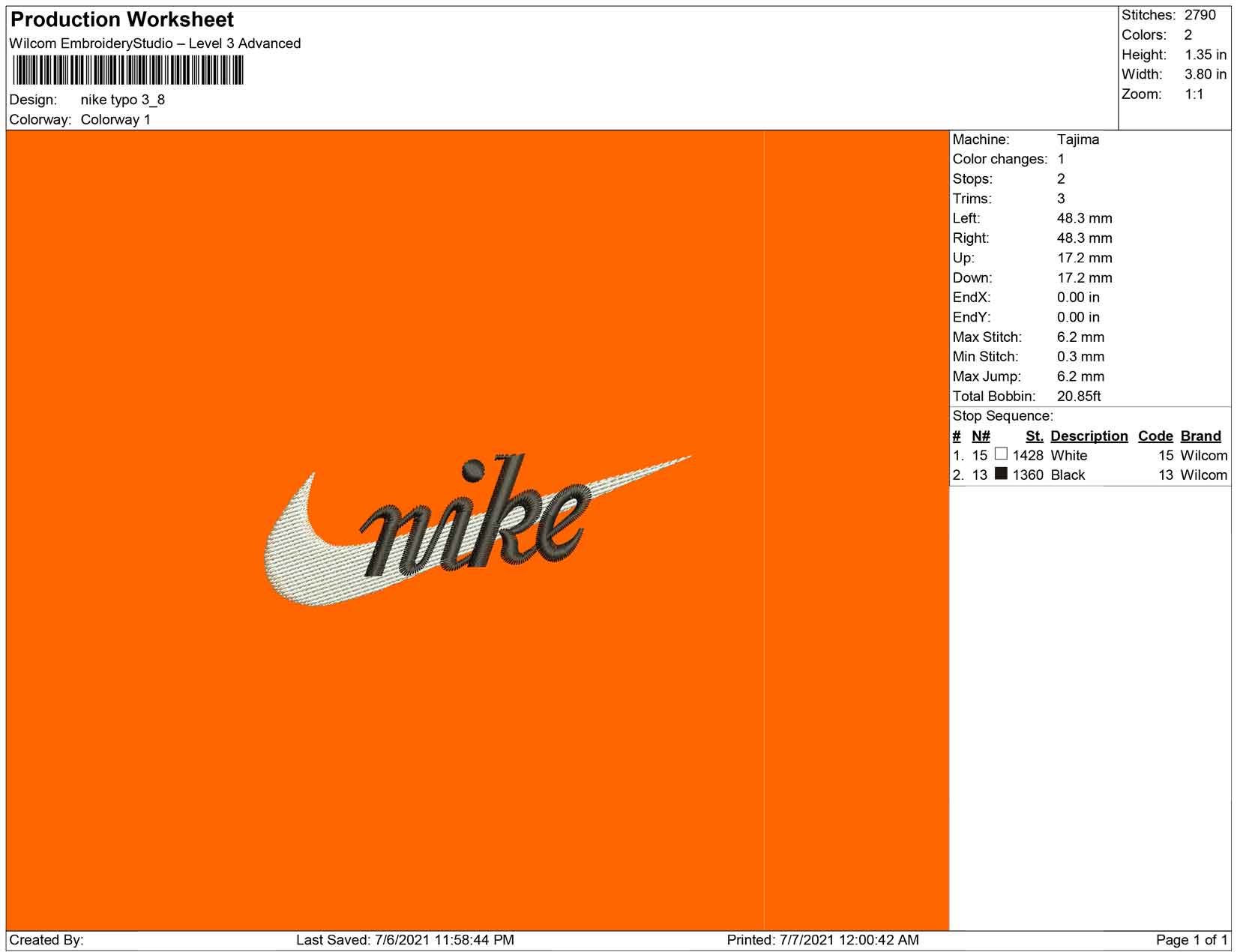Select the Color changes value 1
1237x952 pixels.
coord(1061,159)
